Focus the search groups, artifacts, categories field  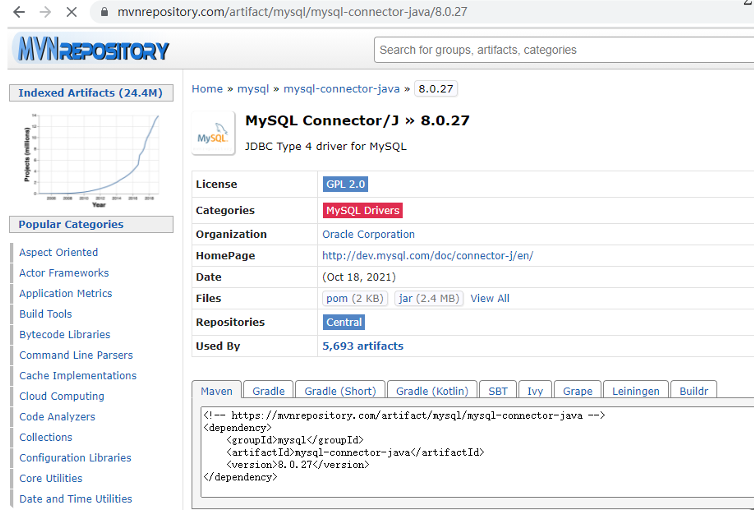pos(564,50)
